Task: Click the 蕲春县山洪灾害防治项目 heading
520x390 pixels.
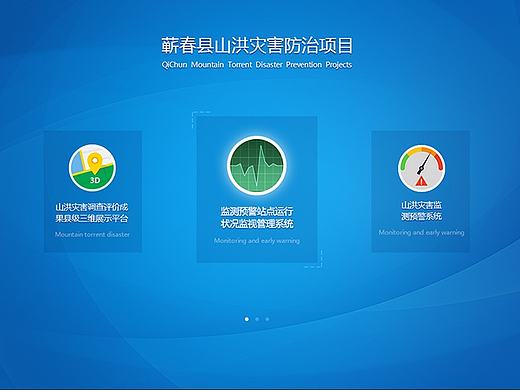Action: click(x=257, y=46)
